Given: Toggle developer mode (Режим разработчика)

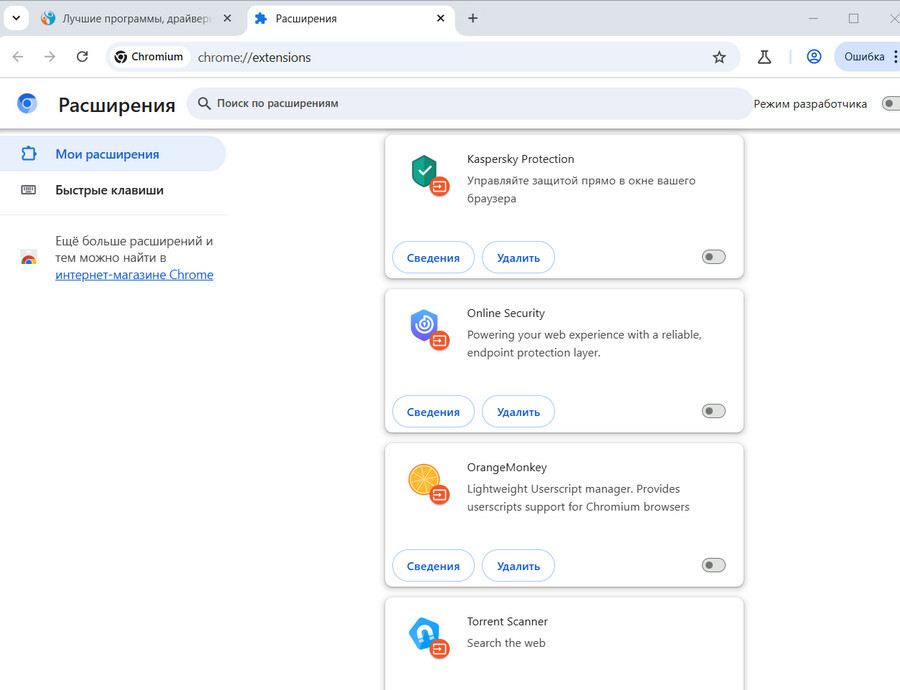Looking at the screenshot, I should [891, 104].
